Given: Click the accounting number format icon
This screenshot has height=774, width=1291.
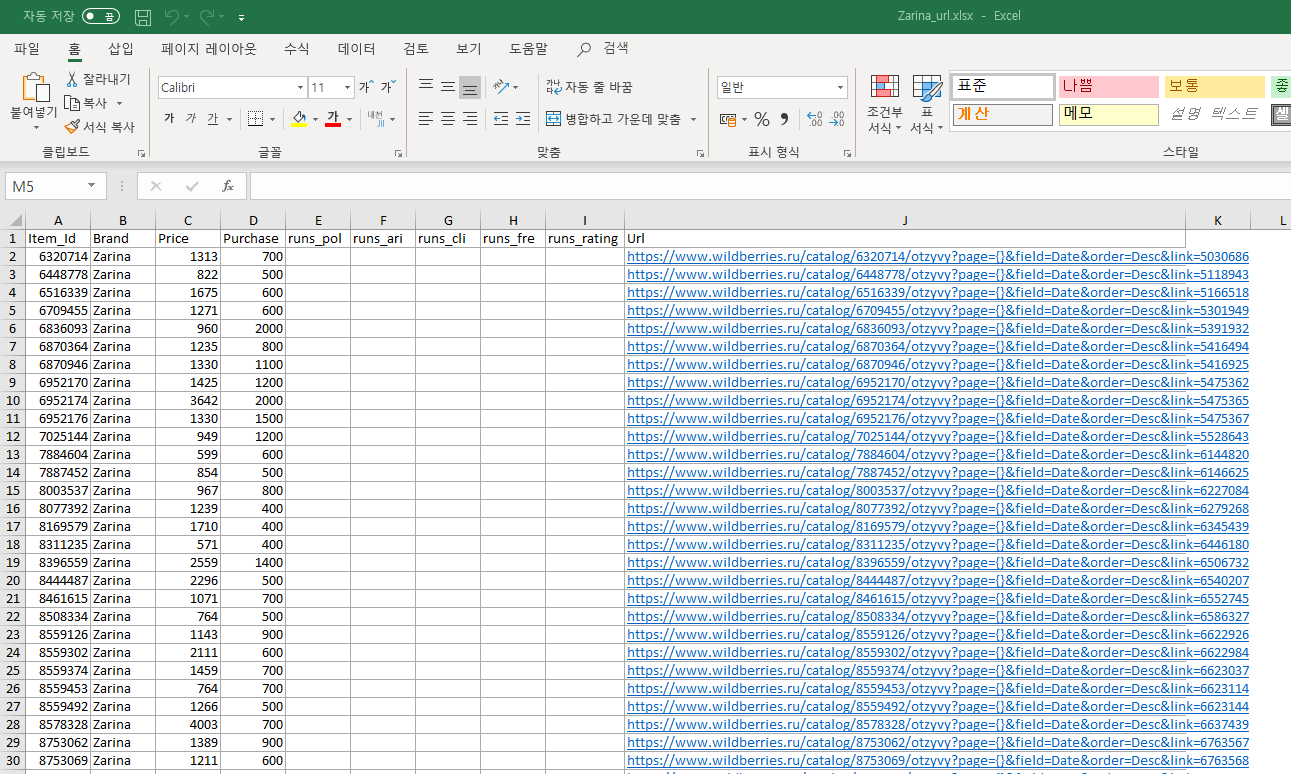Looking at the screenshot, I should click(x=728, y=119).
